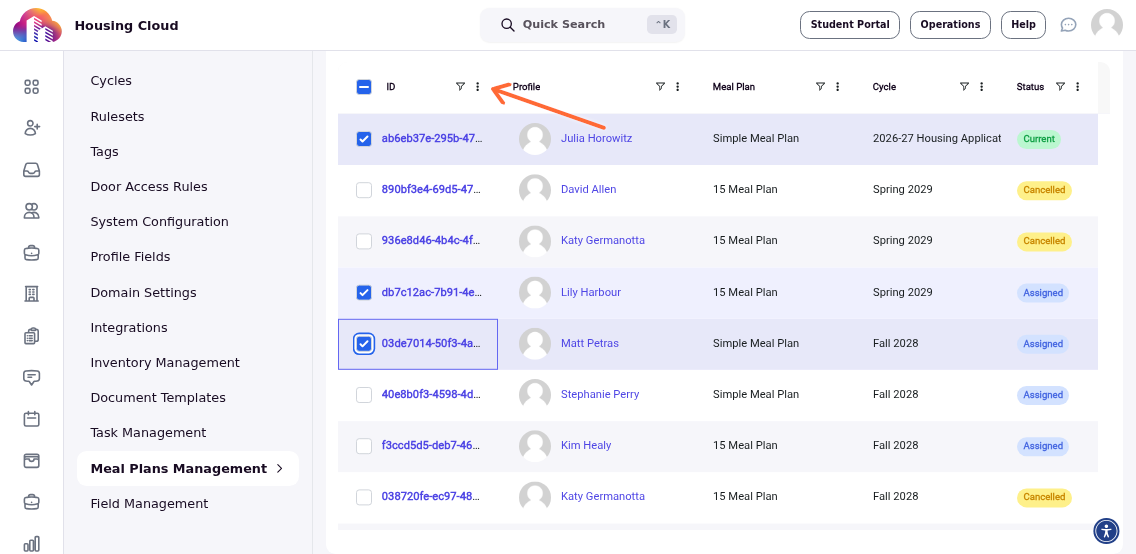
Task: Check the David Allen row checkbox
Action: pyautogui.click(x=364, y=190)
